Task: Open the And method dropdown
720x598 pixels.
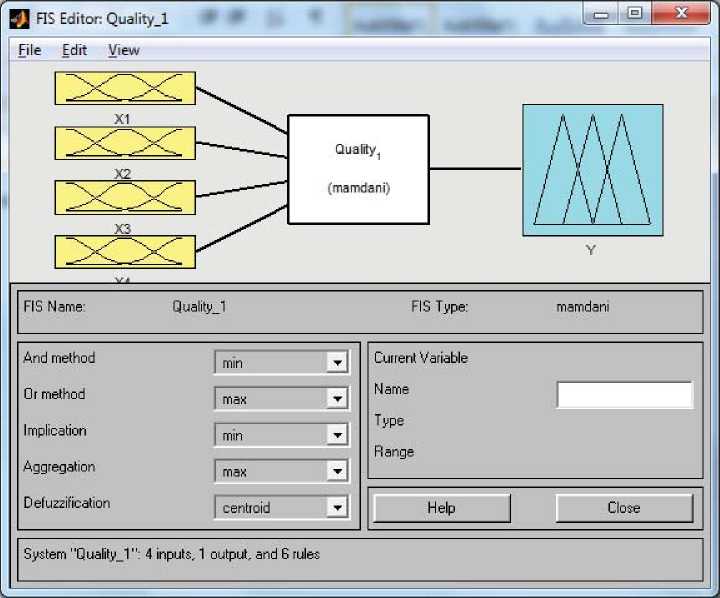Action: [281, 363]
